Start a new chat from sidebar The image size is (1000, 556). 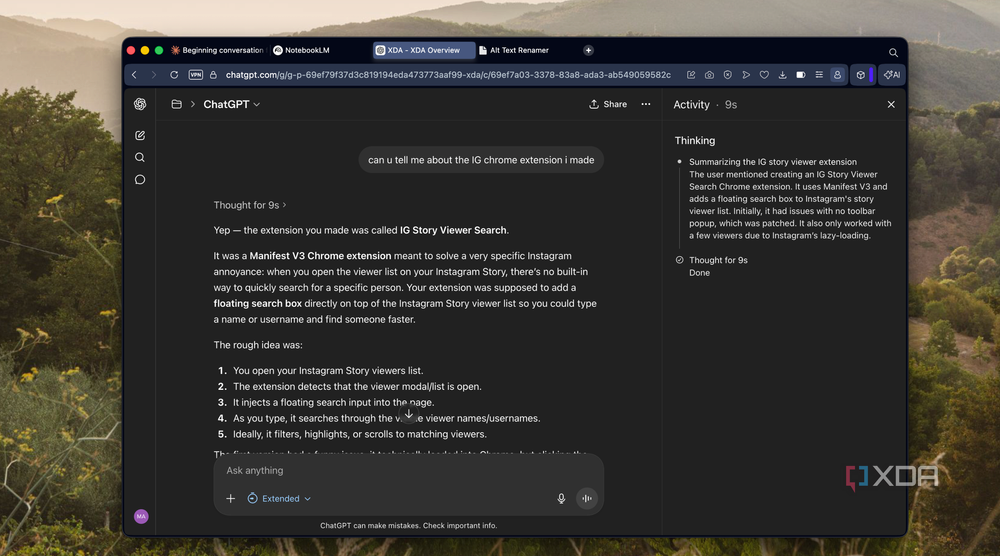pos(140,135)
